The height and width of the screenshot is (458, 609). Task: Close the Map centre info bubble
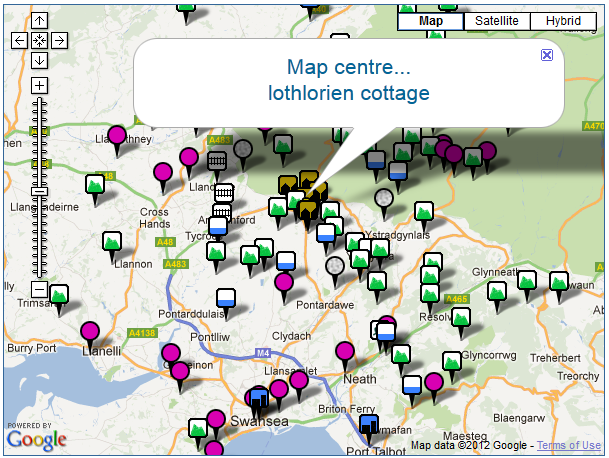[x=546, y=55]
